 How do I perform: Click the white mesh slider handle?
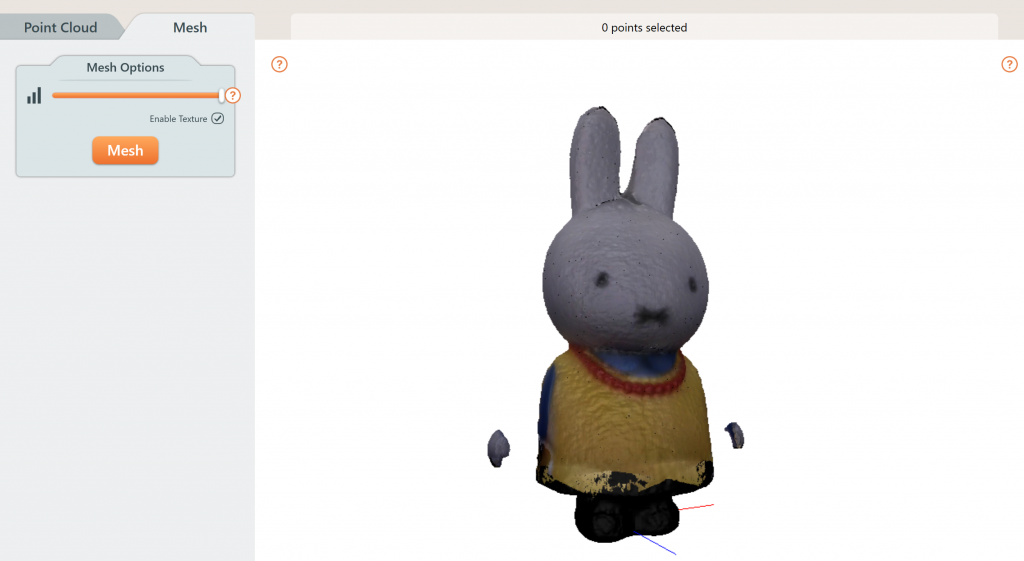point(221,96)
